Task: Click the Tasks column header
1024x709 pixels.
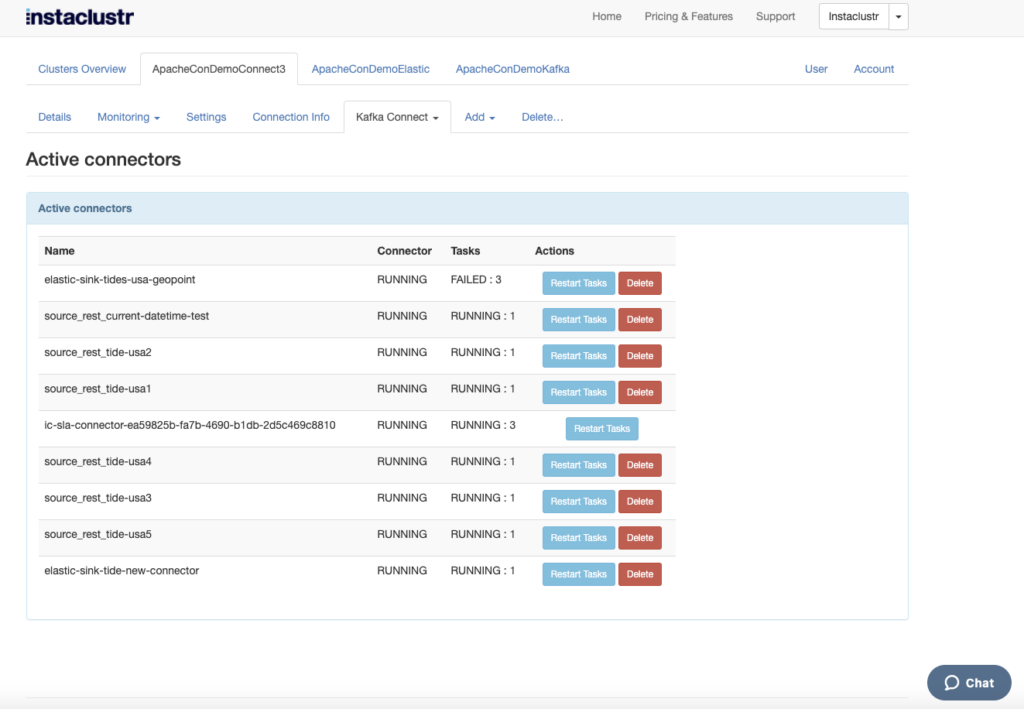Action: tap(465, 251)
